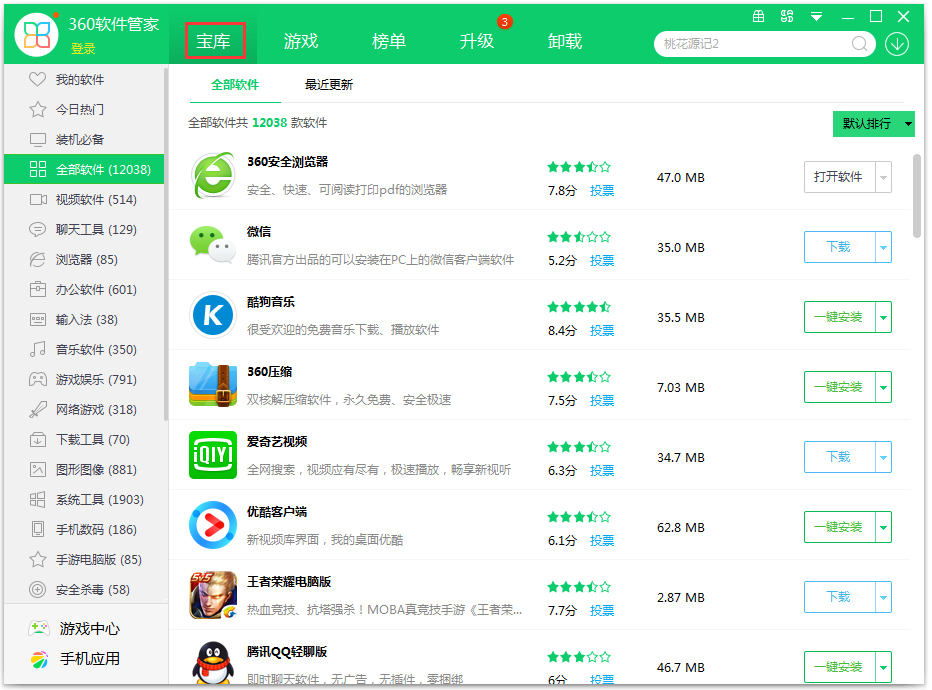
Task: Switch to the 升级 tab
Action: coord(477,41)
